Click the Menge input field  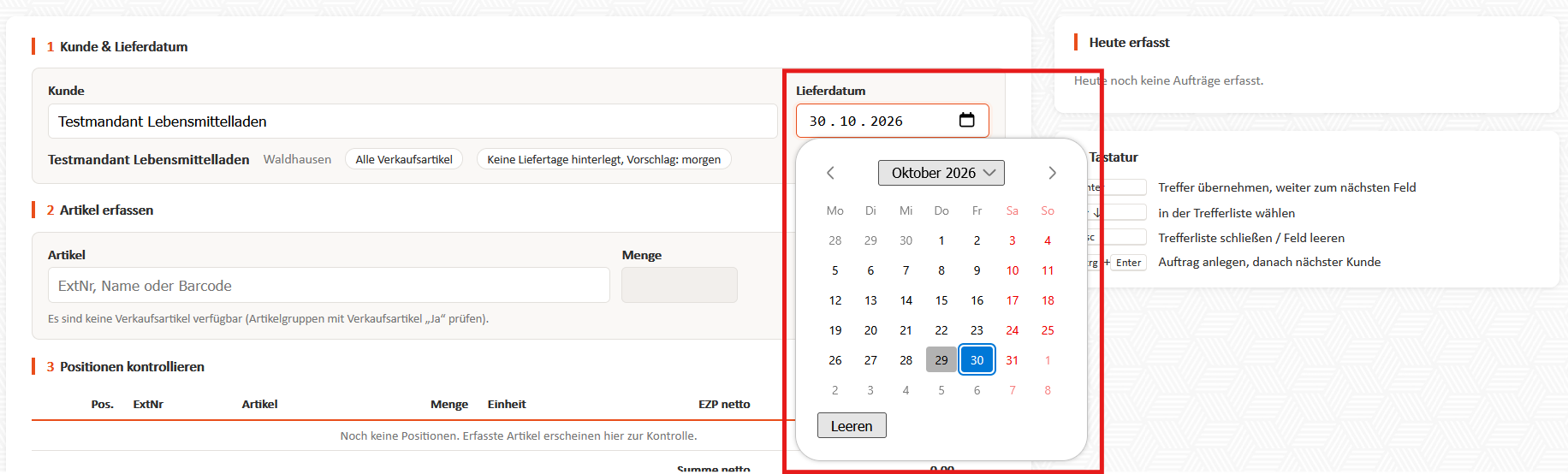[x=680, y=285]
